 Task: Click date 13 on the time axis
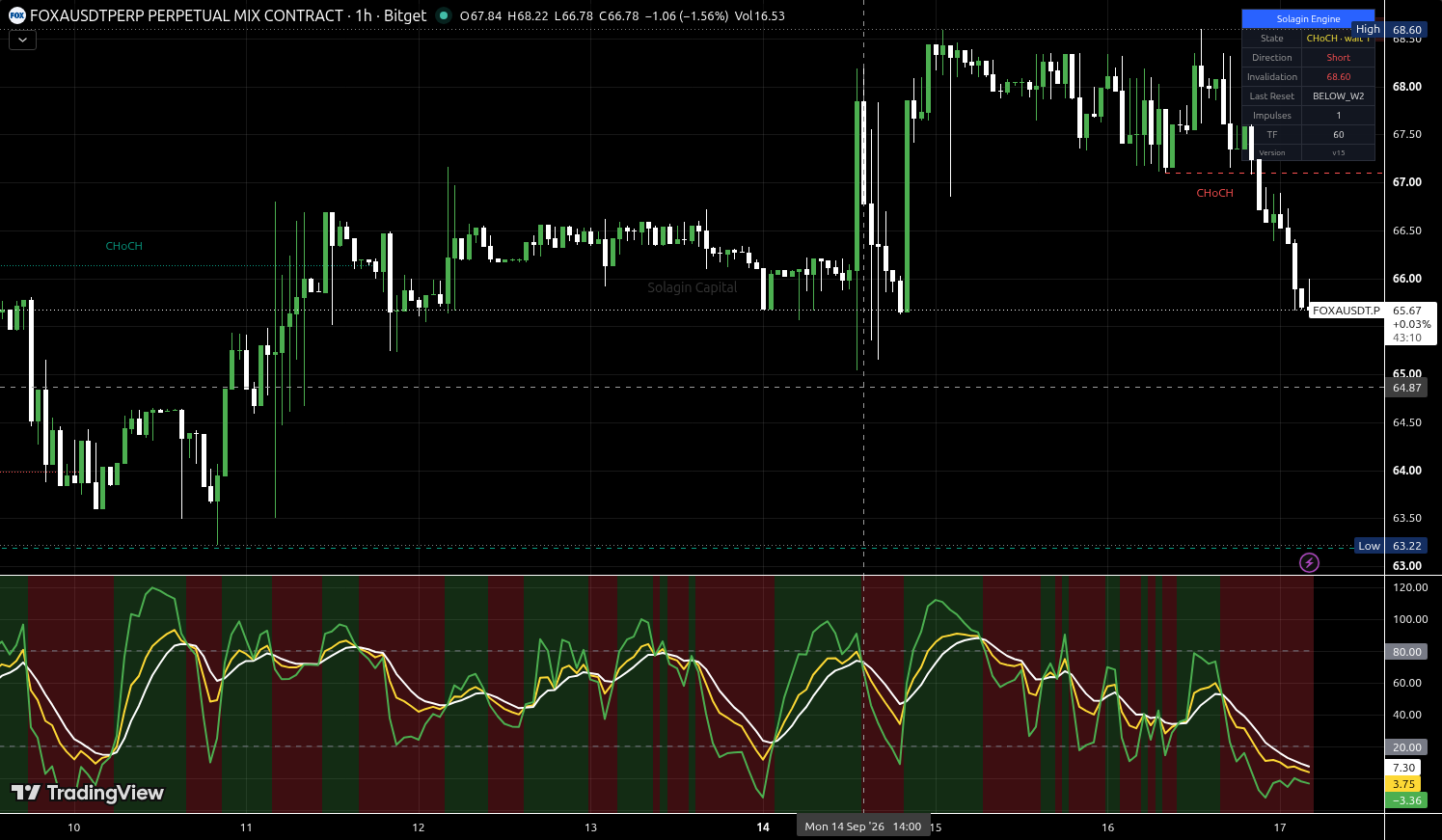tap(590, 827)
